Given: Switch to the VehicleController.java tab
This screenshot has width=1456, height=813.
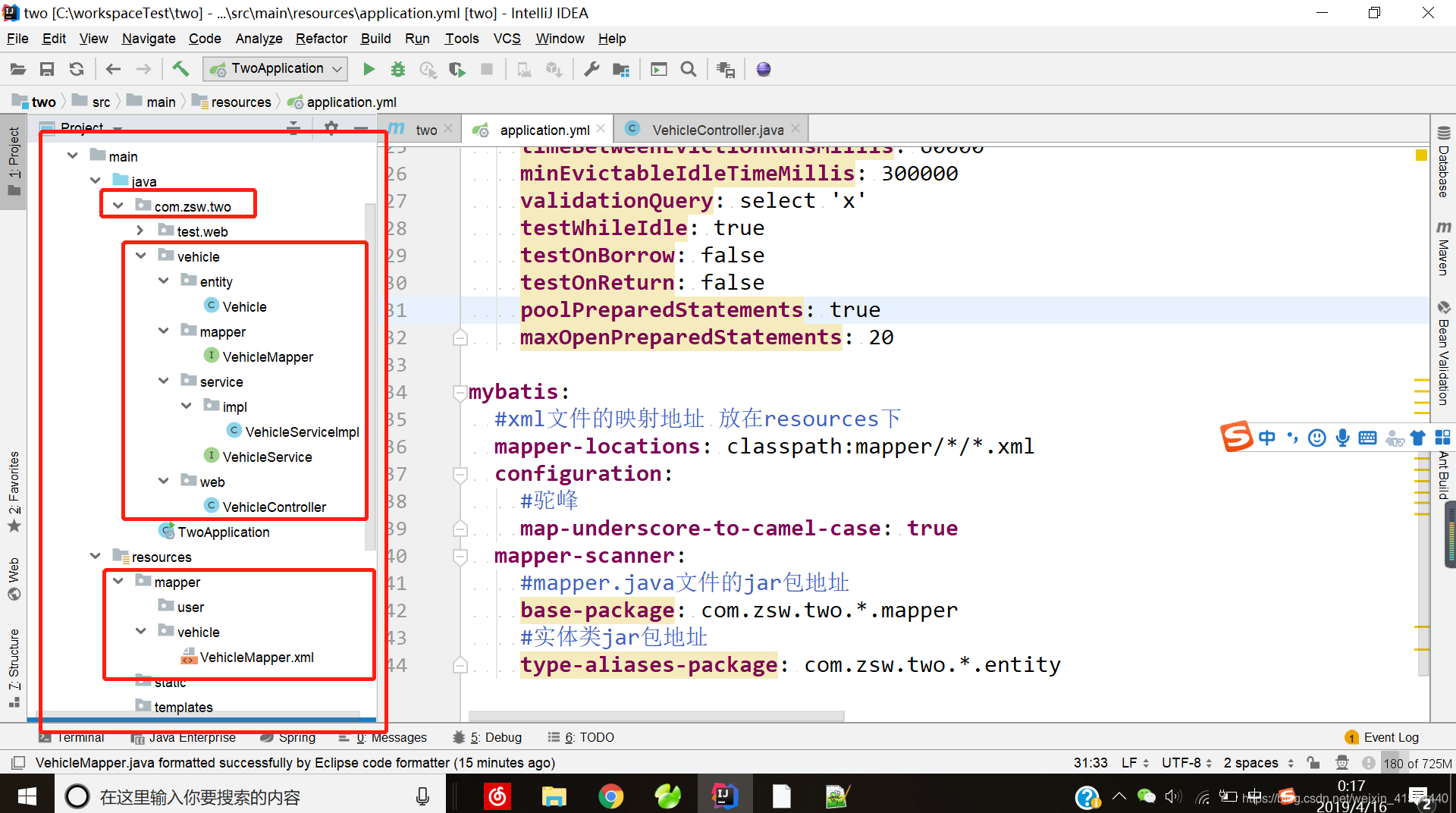Looking at the screenshot, I should [x=711, y=130].
